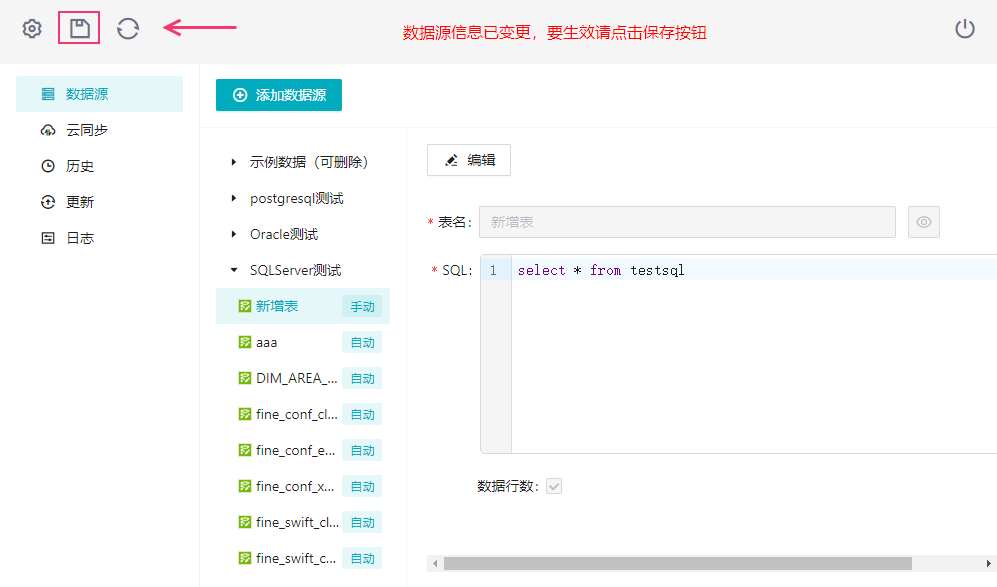Select the fine_conf_cl... table item
997x587 pixels.
303,414
